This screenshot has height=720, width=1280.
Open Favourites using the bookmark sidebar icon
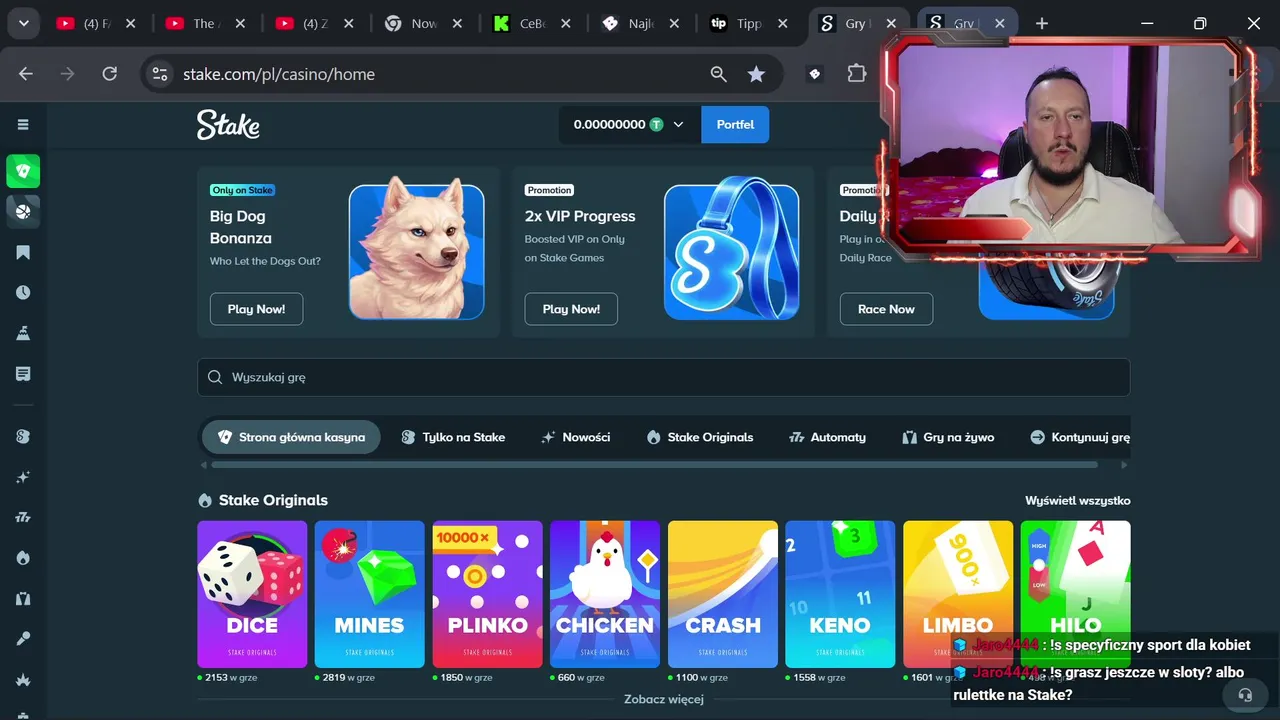pyautogui.click(x=23, y=252)
